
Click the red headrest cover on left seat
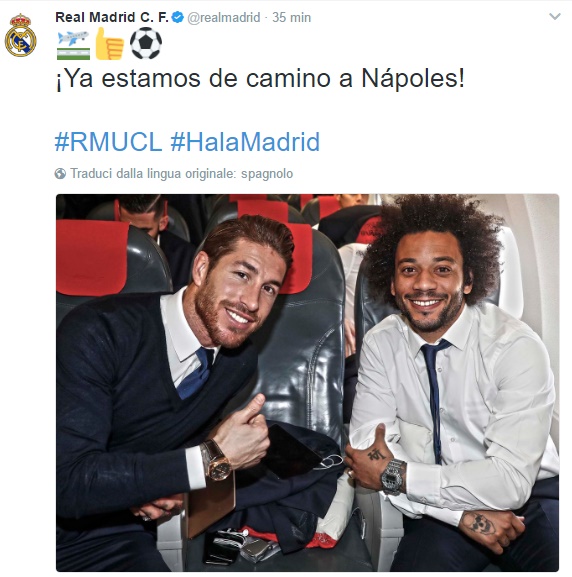click(x=92, y=257)
